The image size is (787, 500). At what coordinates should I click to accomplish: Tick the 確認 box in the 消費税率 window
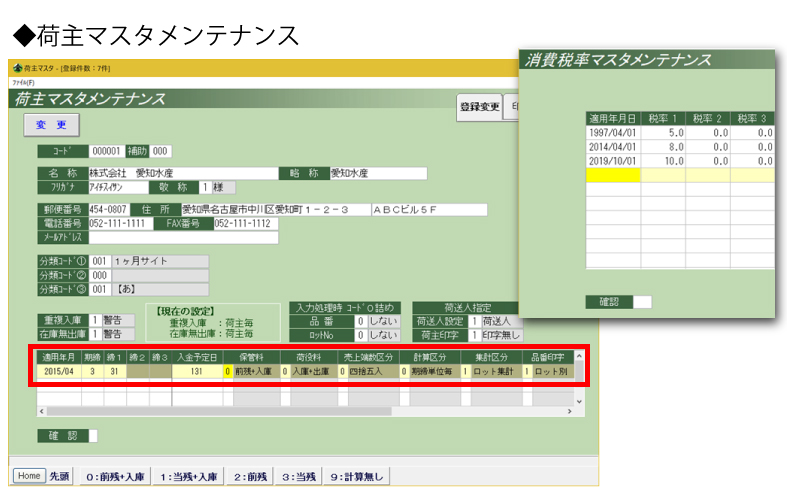pos(643,301)
